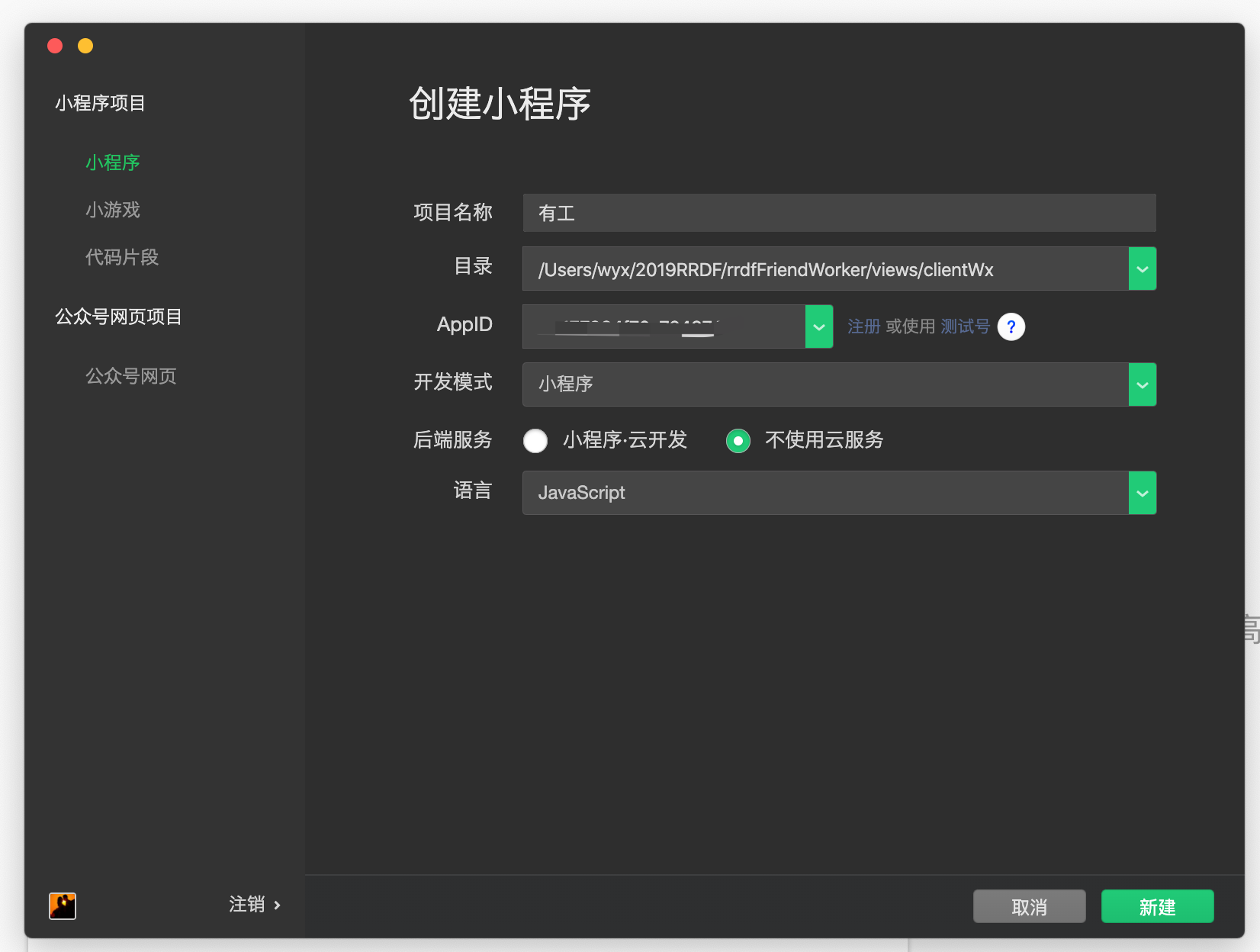Viewport: 1260px width, 952px height.
Task: Click the 公众号网页项目 section header
Action: pos(117,317)
